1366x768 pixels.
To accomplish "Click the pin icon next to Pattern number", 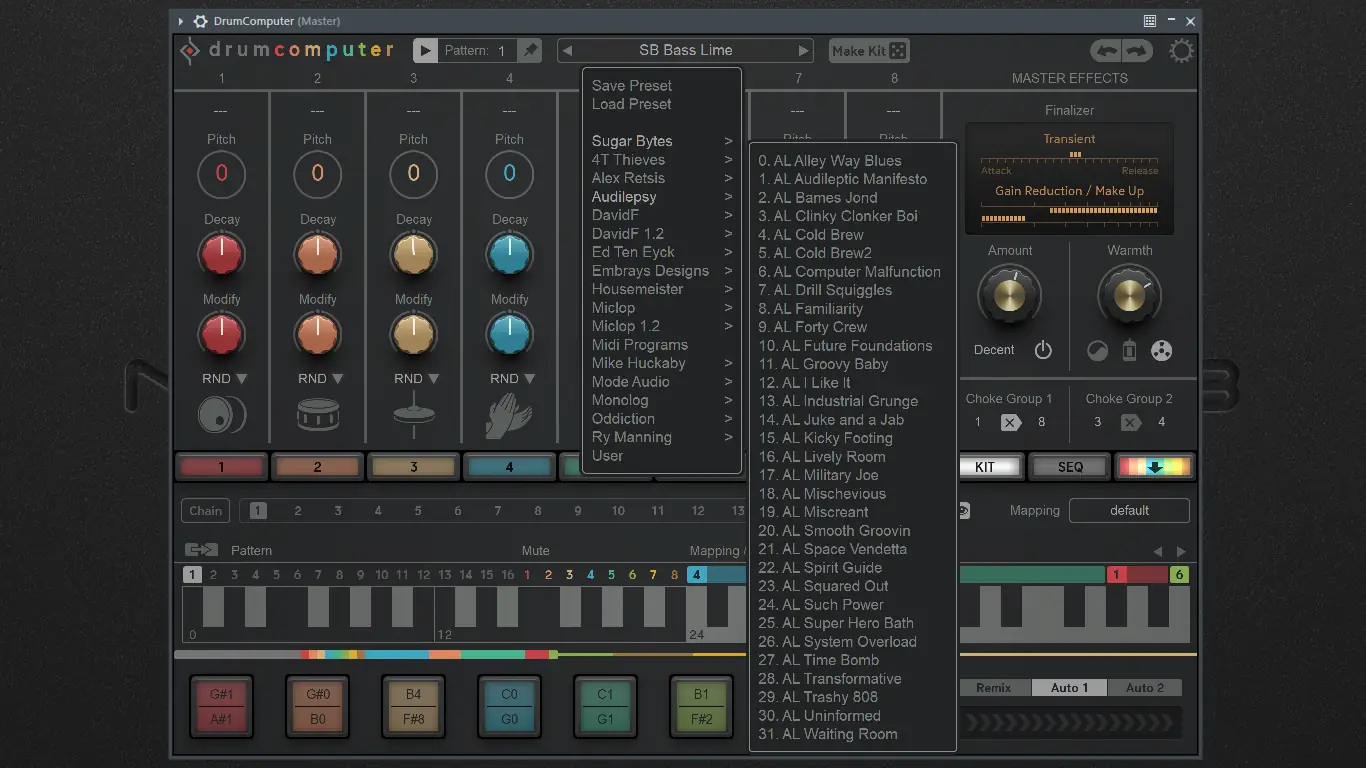I will pyautogui.click(x=531, y=50).
